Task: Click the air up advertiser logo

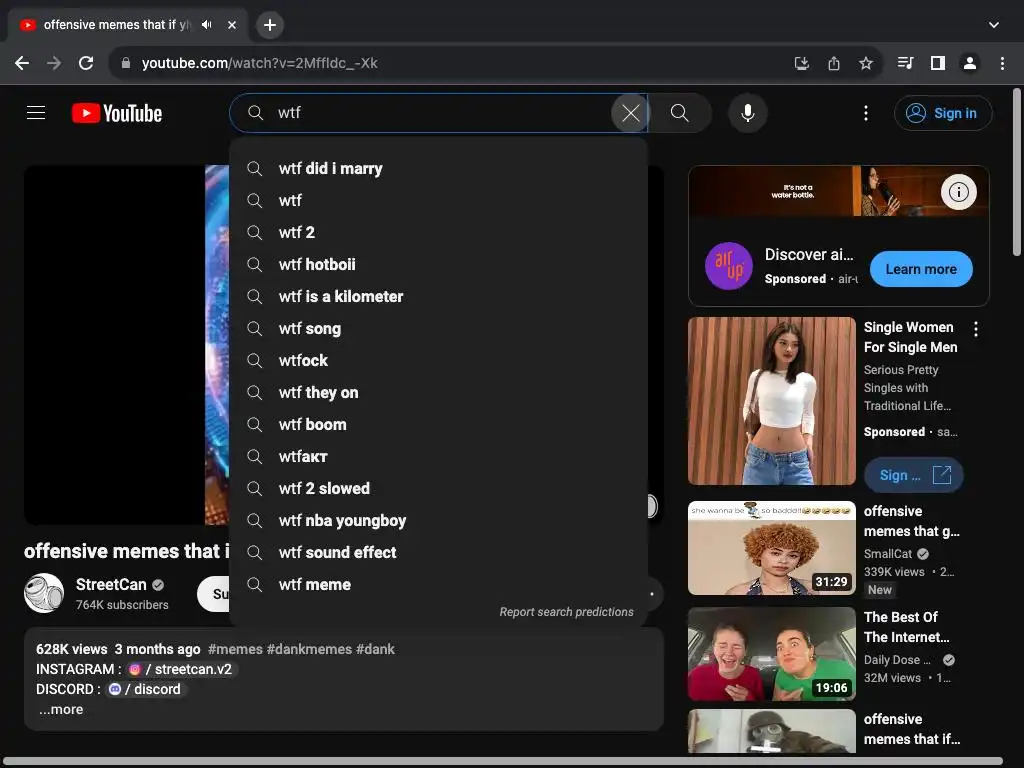Action: (729, 266)
